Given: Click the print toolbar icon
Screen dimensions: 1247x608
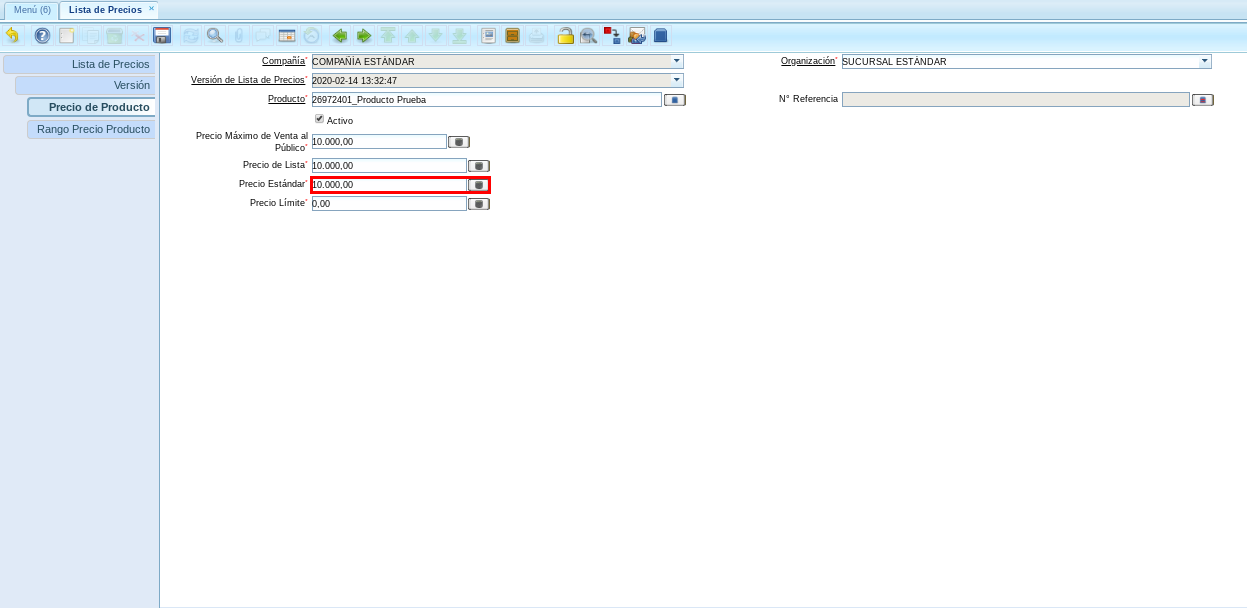Looking at the screenshot, I should pyautogui.click(x=537, y=36).
